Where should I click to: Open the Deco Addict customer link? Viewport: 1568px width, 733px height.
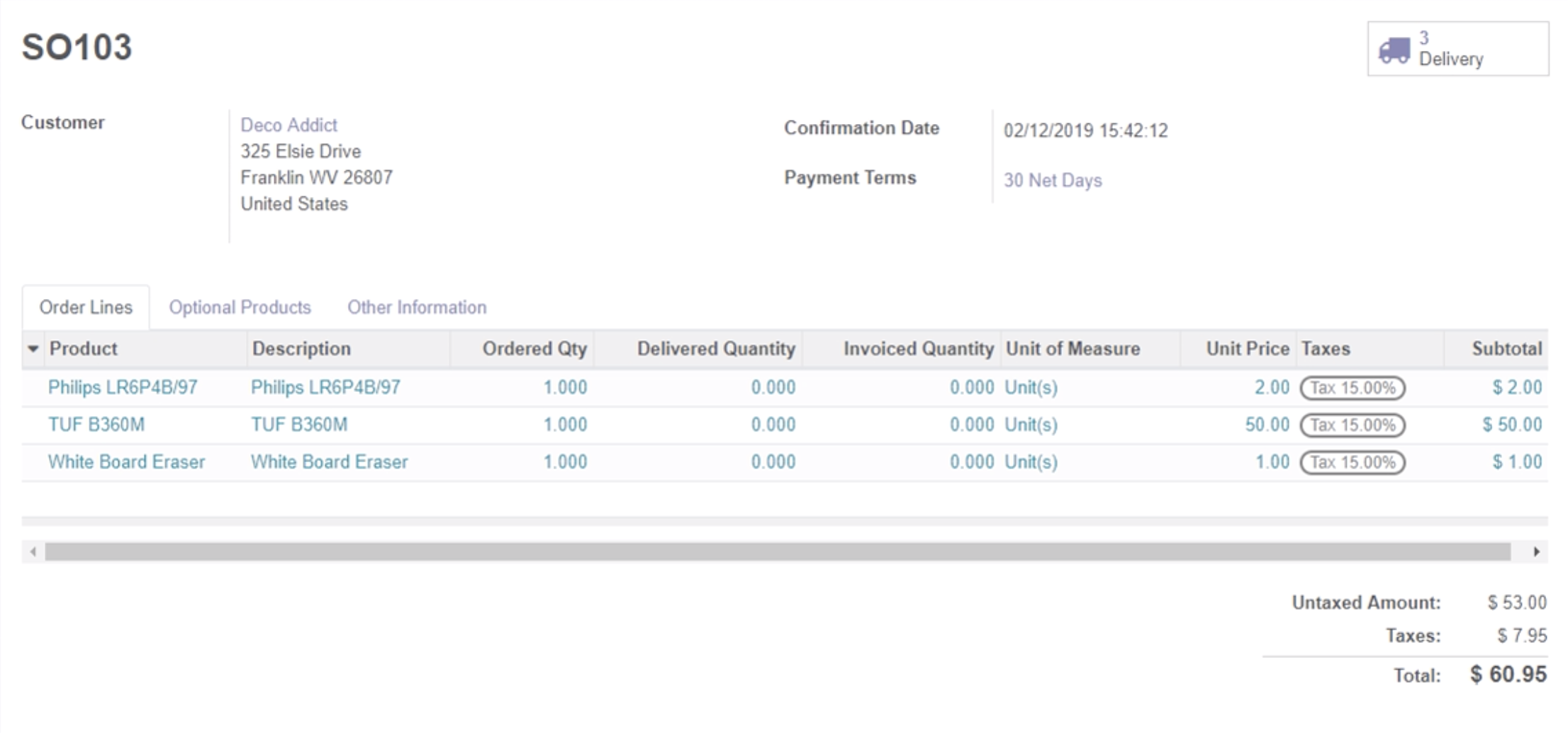pos(289,125)
